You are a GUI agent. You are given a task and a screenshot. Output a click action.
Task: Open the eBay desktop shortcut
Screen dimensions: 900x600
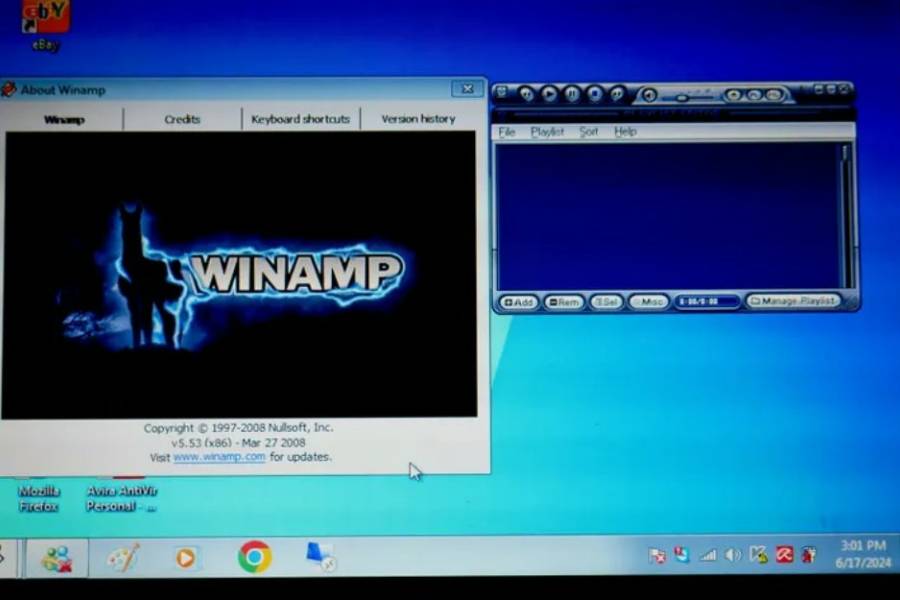point(45,26)
